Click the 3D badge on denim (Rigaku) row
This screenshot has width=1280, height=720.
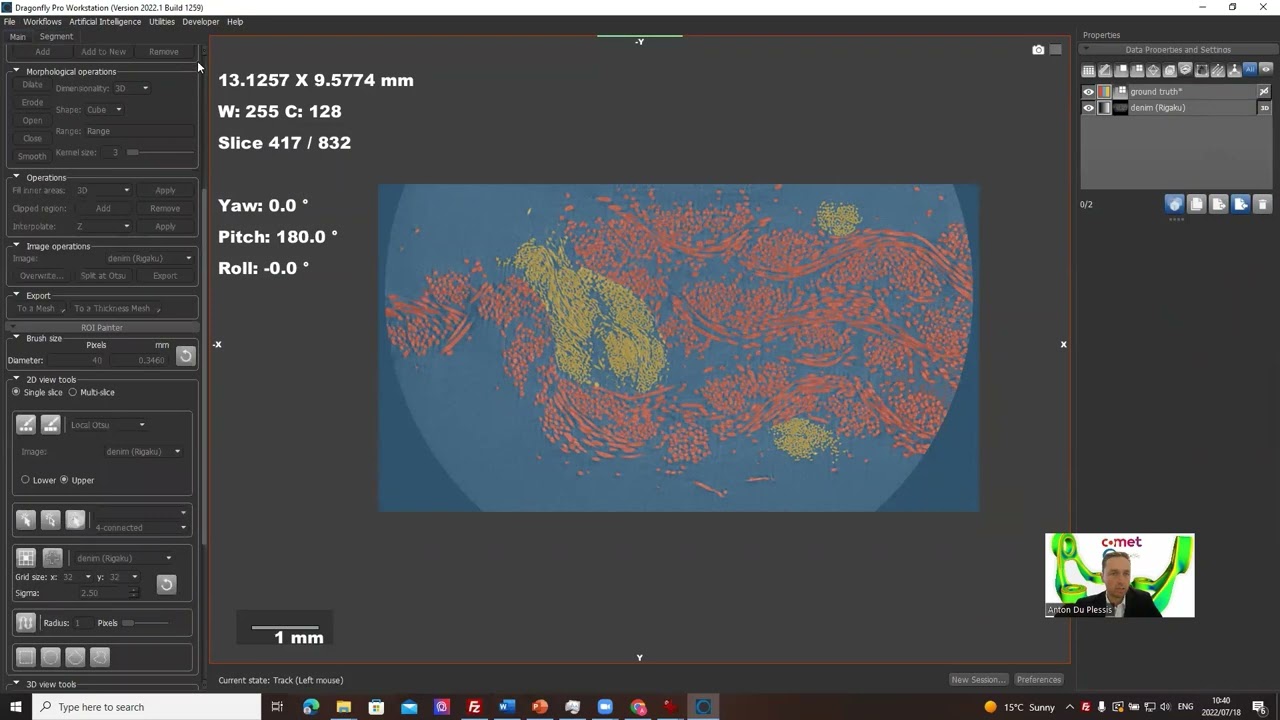[1264, 108]
